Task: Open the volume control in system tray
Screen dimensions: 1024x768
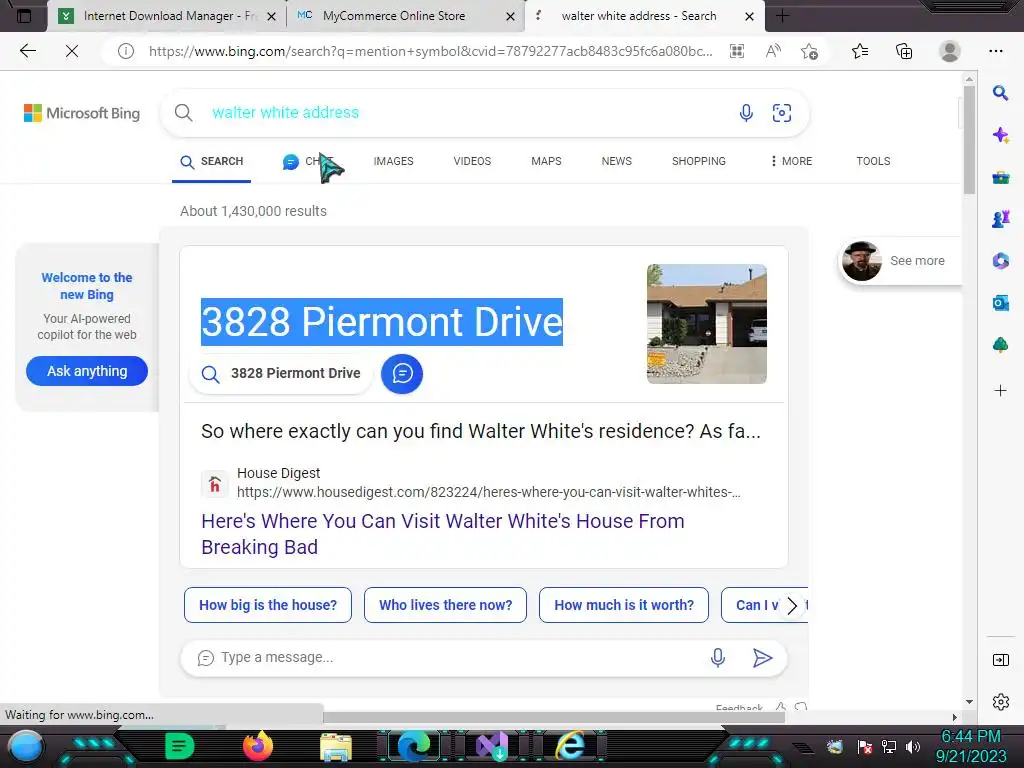Action: pyautogui.click(x=913, y=746)
